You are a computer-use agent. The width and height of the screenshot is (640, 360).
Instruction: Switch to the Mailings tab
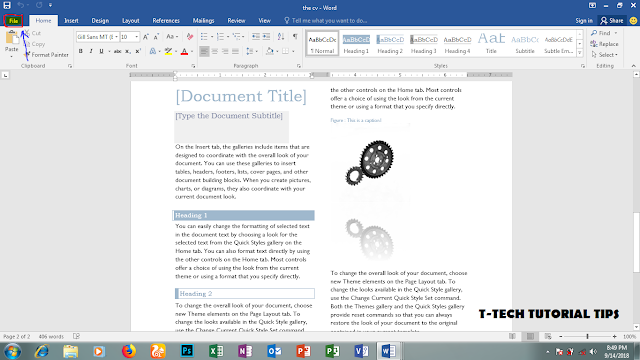(x=203, y=20)
